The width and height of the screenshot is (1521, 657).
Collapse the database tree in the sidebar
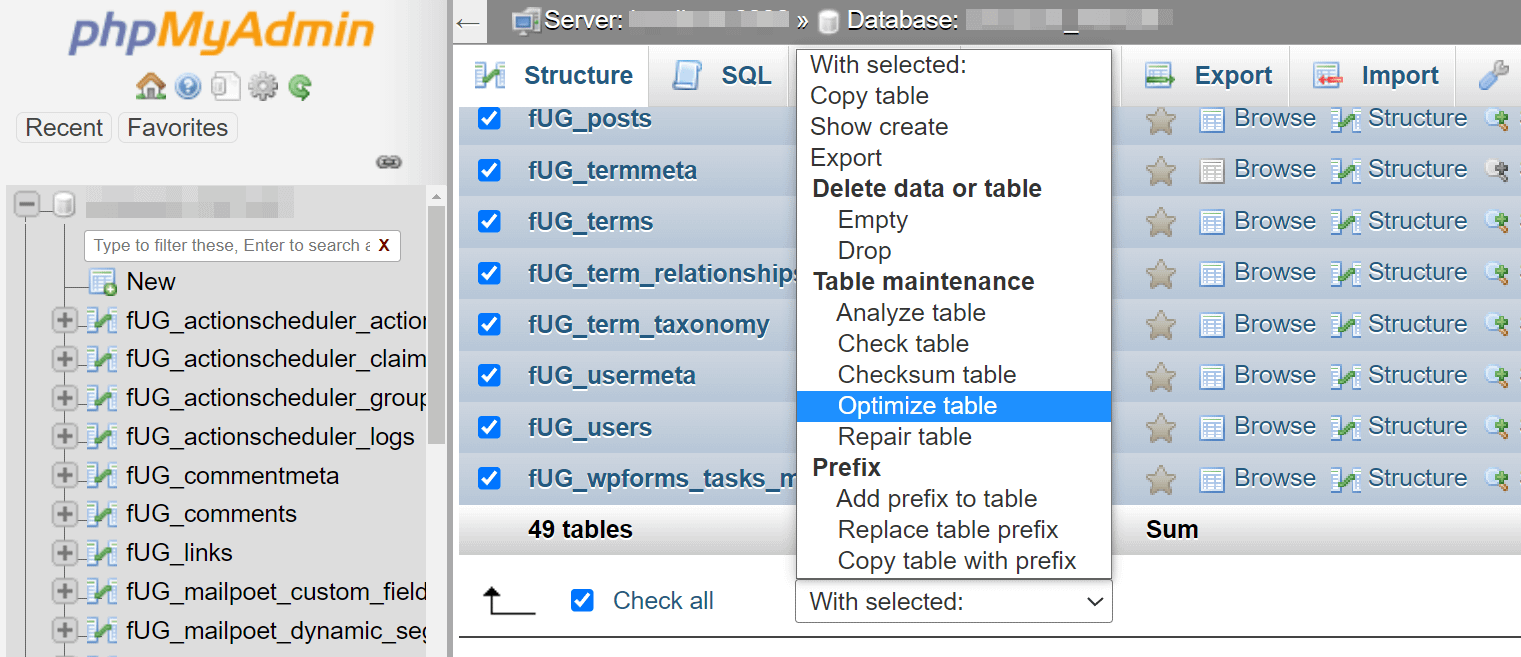27,203
